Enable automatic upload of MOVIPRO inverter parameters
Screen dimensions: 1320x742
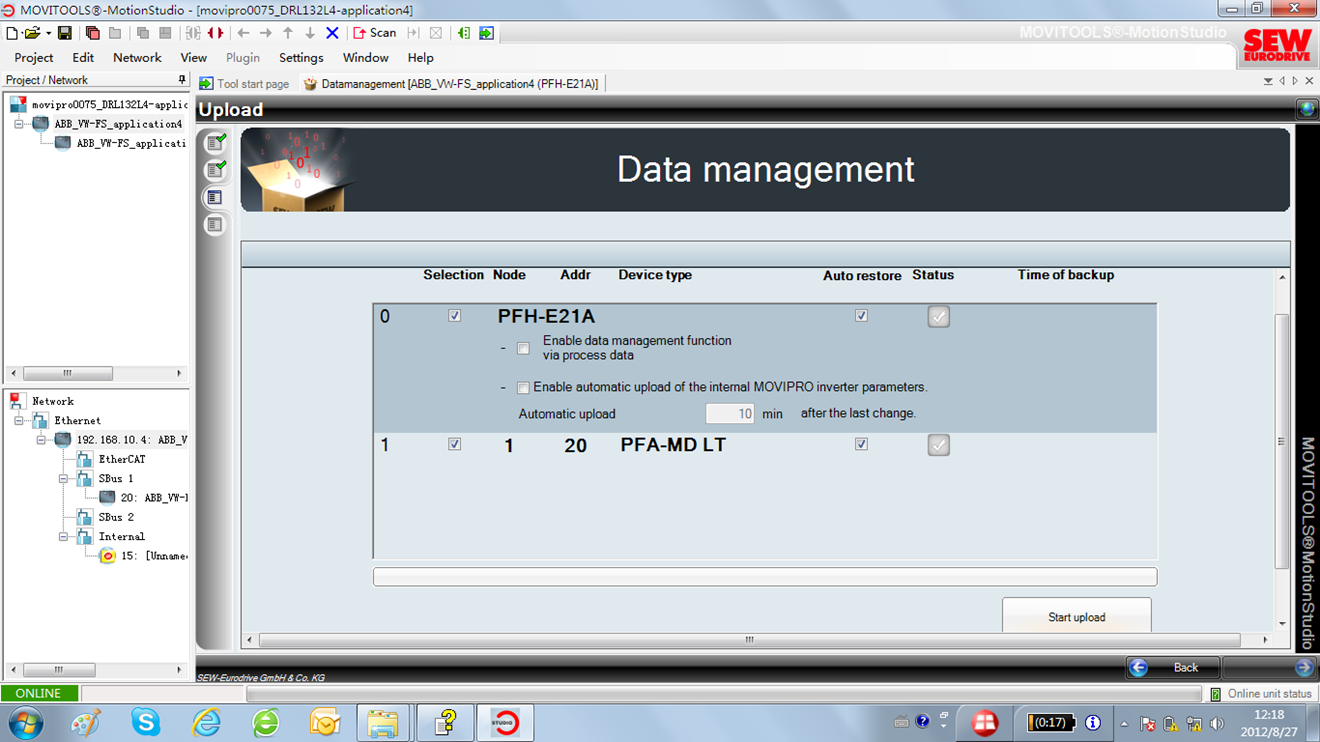point(523,388)
